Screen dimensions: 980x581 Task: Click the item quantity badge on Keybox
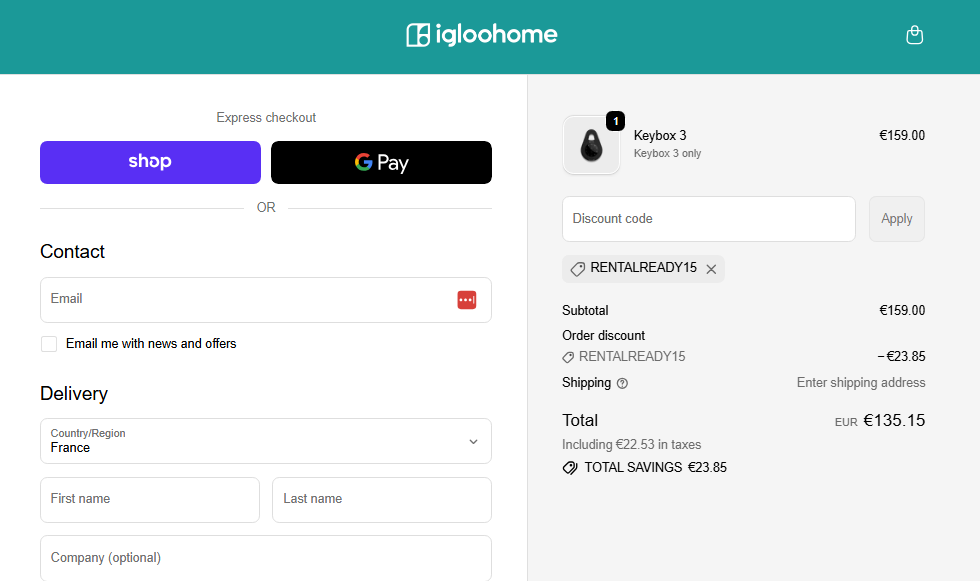point(616,121)
